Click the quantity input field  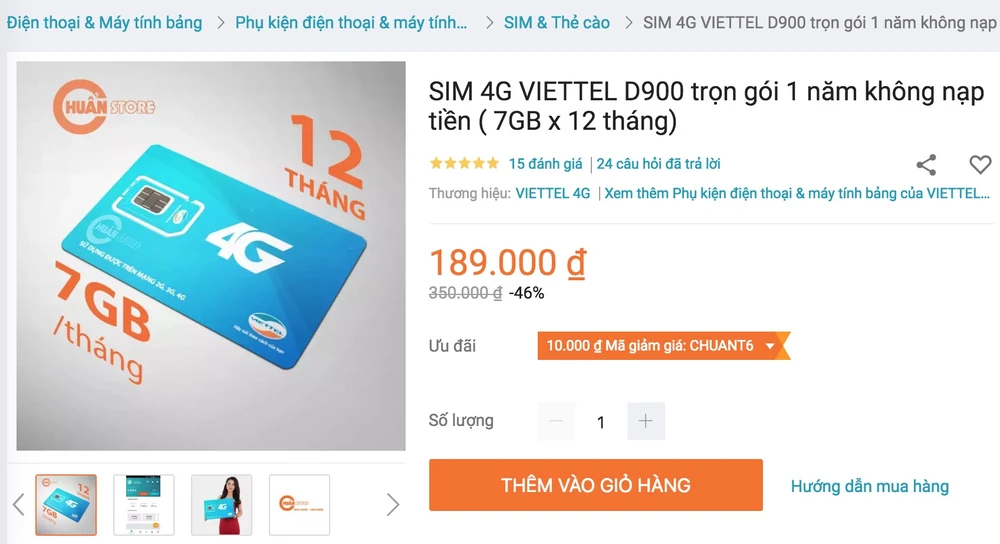point(601,422)
